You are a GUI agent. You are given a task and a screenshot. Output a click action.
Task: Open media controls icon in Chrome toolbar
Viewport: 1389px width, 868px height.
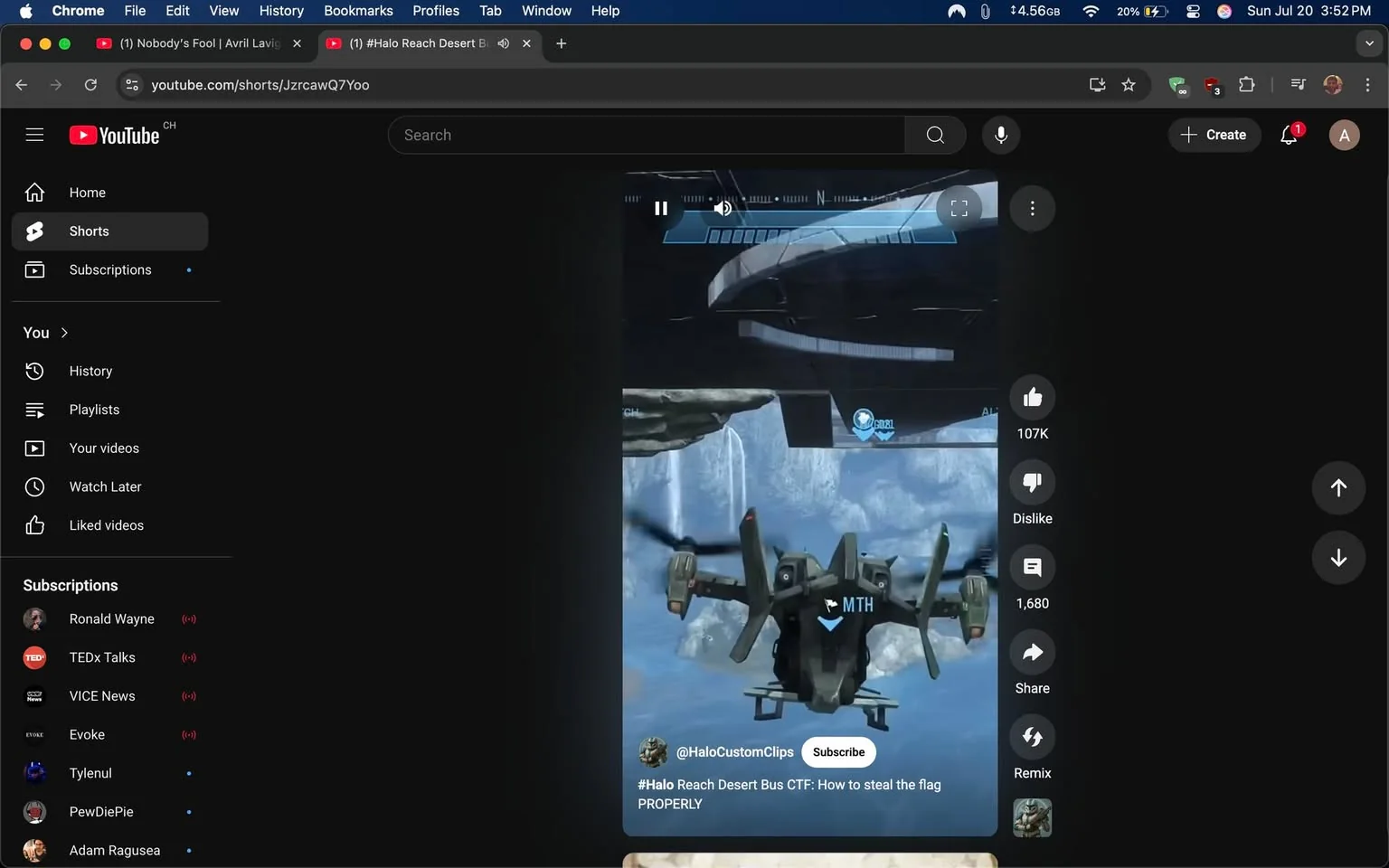click(1298, 85)
